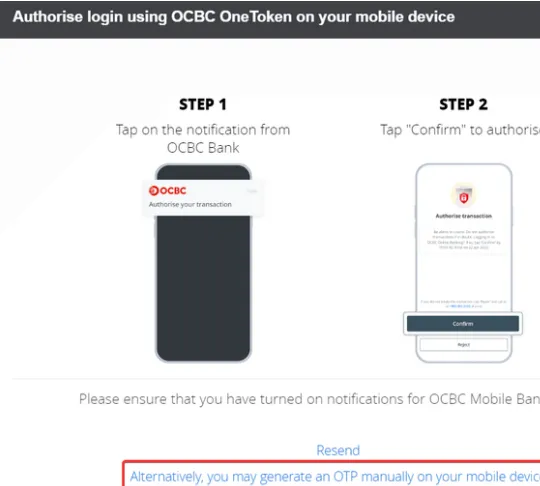Click the 'Authorise transaction' title inside Step 2 phone
540x486 pixels.
[x=464, y=216]
